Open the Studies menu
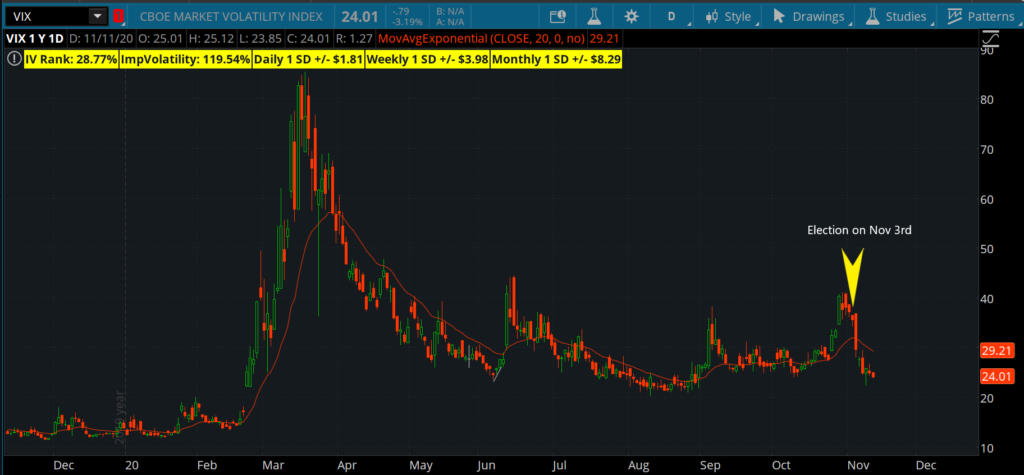The height and width of the screenshot is (475, 1024). [x=898, y=16]
